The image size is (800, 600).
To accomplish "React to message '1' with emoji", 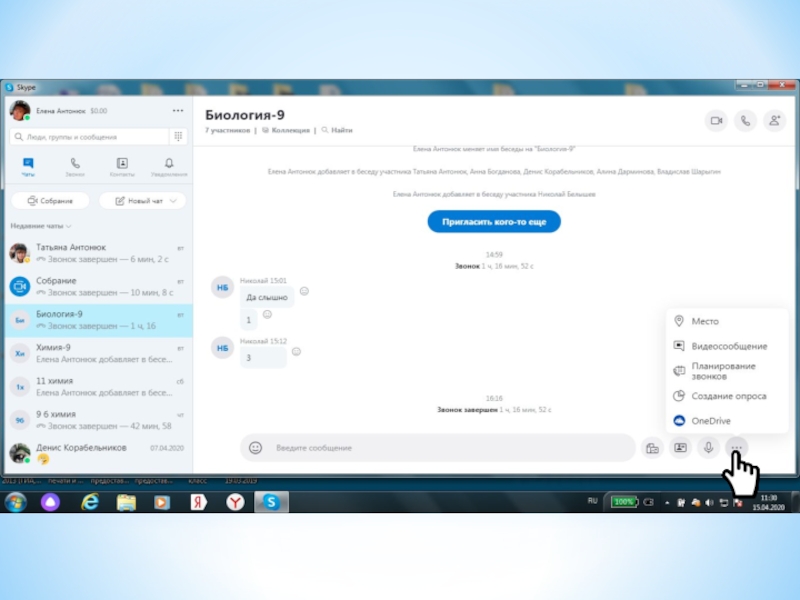I will [267, 315].
